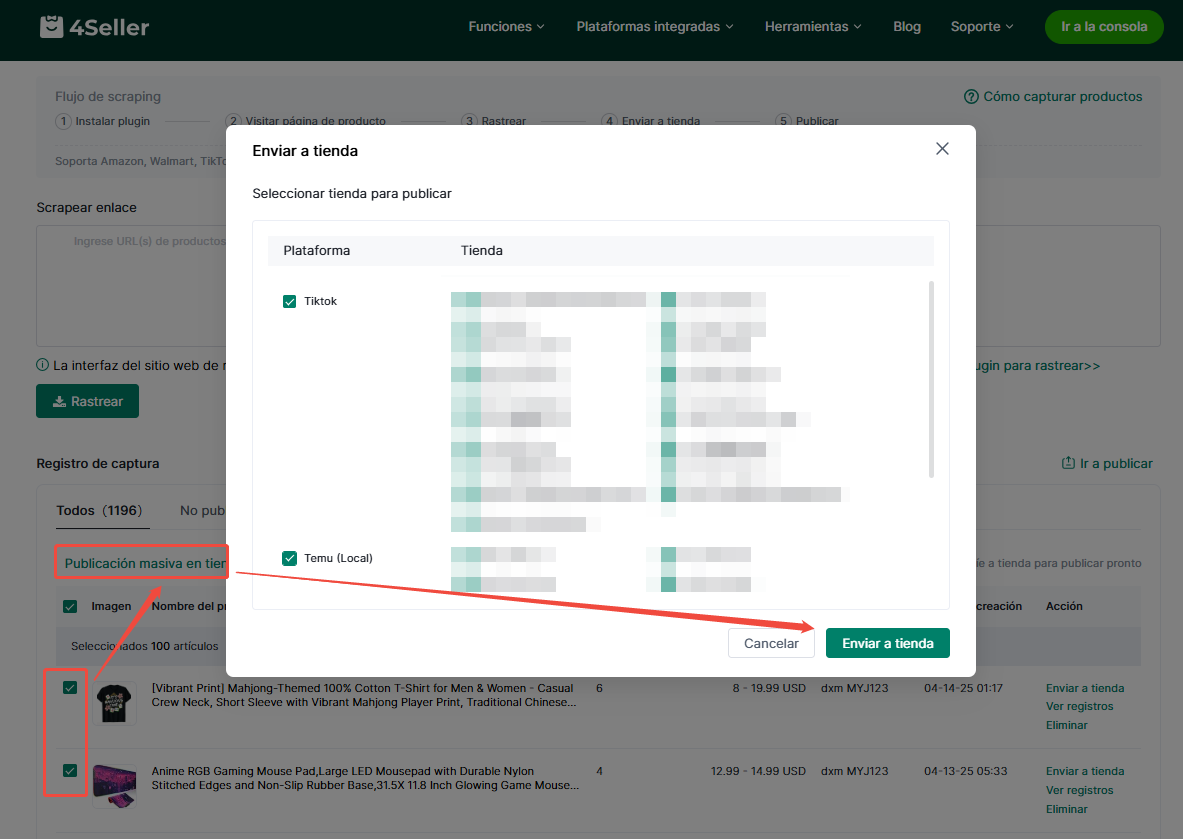
Task: Expand the Funciones dropdown menu
Action: click(506, 27)
